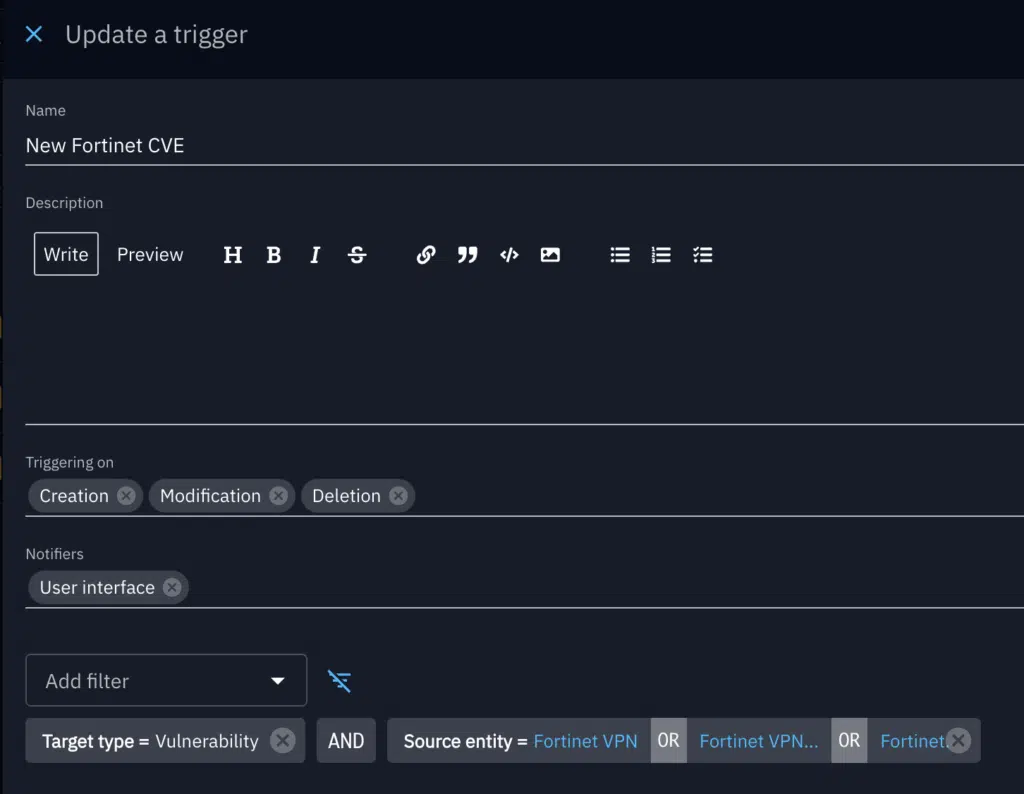The height and width of the screenshot is (794, 1024).
Task: Toggle bold text formatting
Action: 274,255
